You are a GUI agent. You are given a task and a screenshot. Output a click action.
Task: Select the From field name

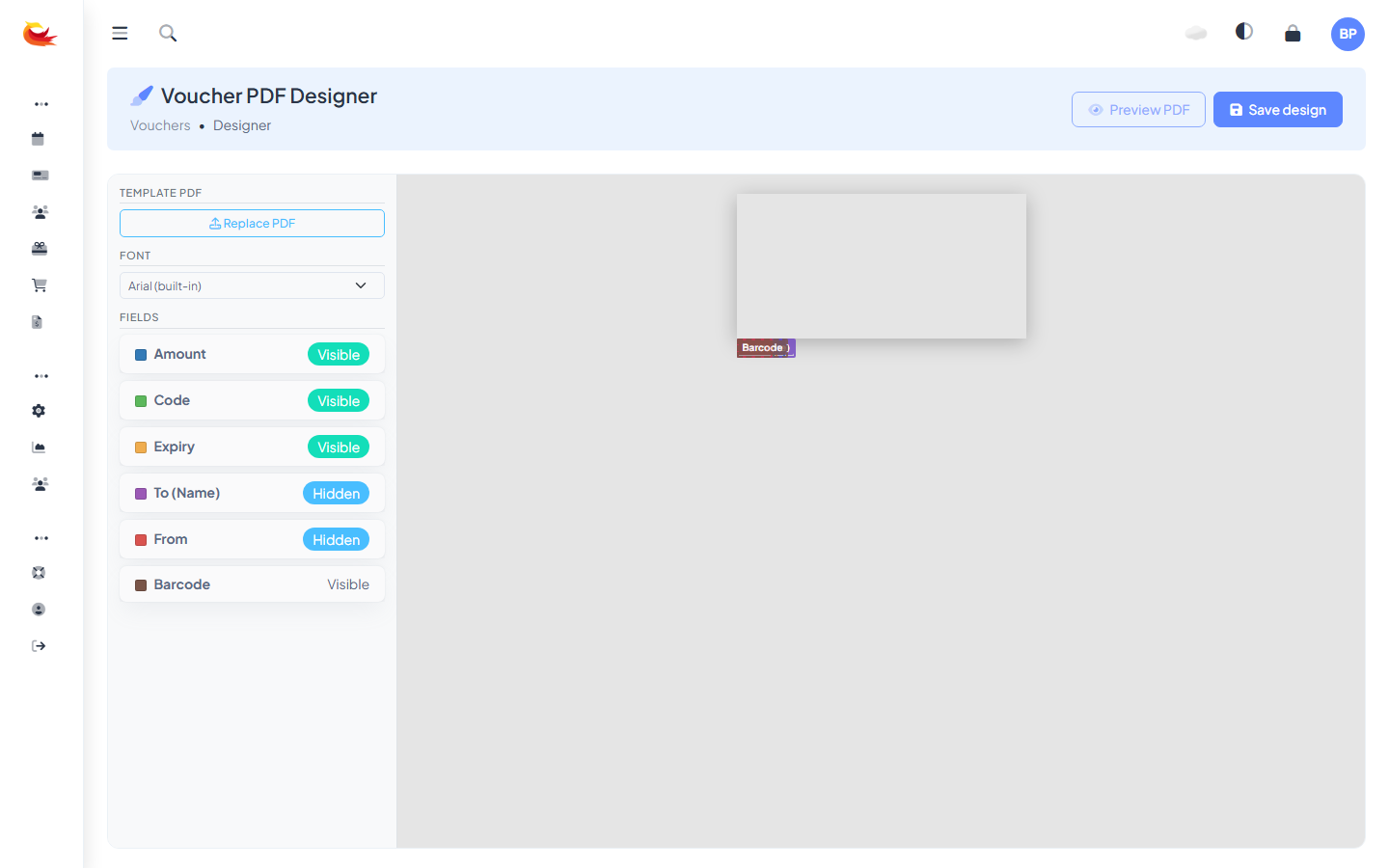pos(171,539)
